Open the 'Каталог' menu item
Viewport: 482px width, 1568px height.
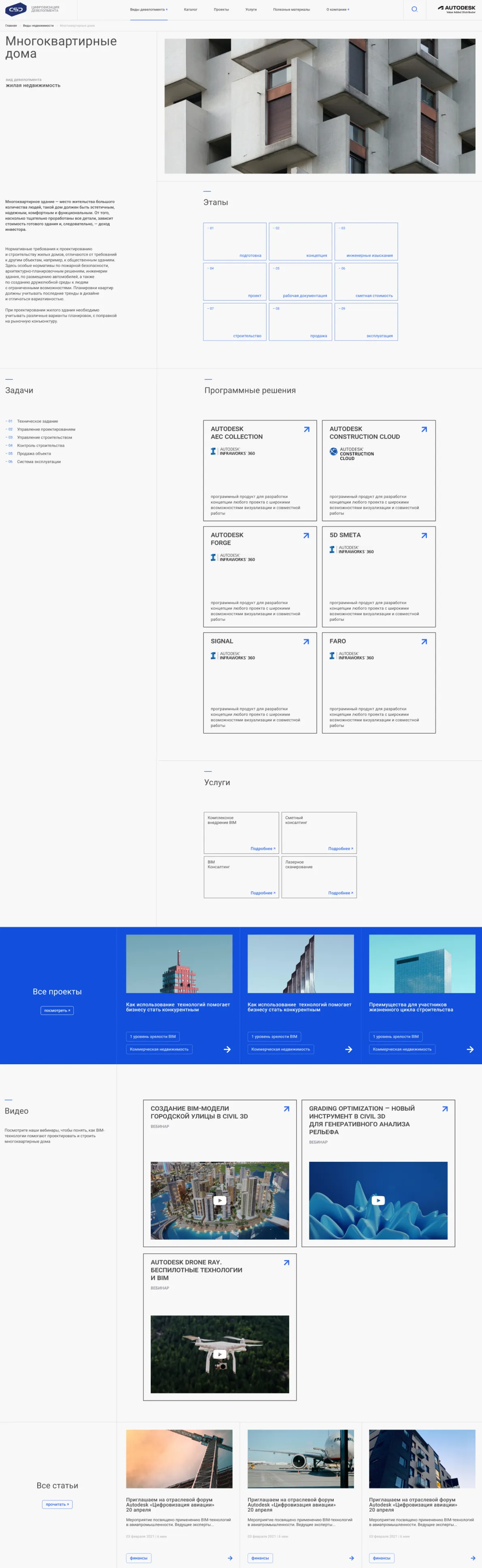[190, 10]
